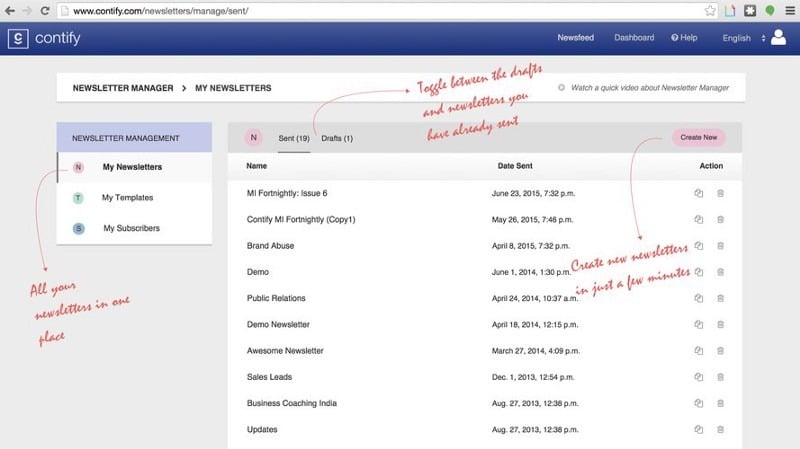Click the Date Sent column header
The width and height of the screenshot is (800, 449).
[515, 166]
